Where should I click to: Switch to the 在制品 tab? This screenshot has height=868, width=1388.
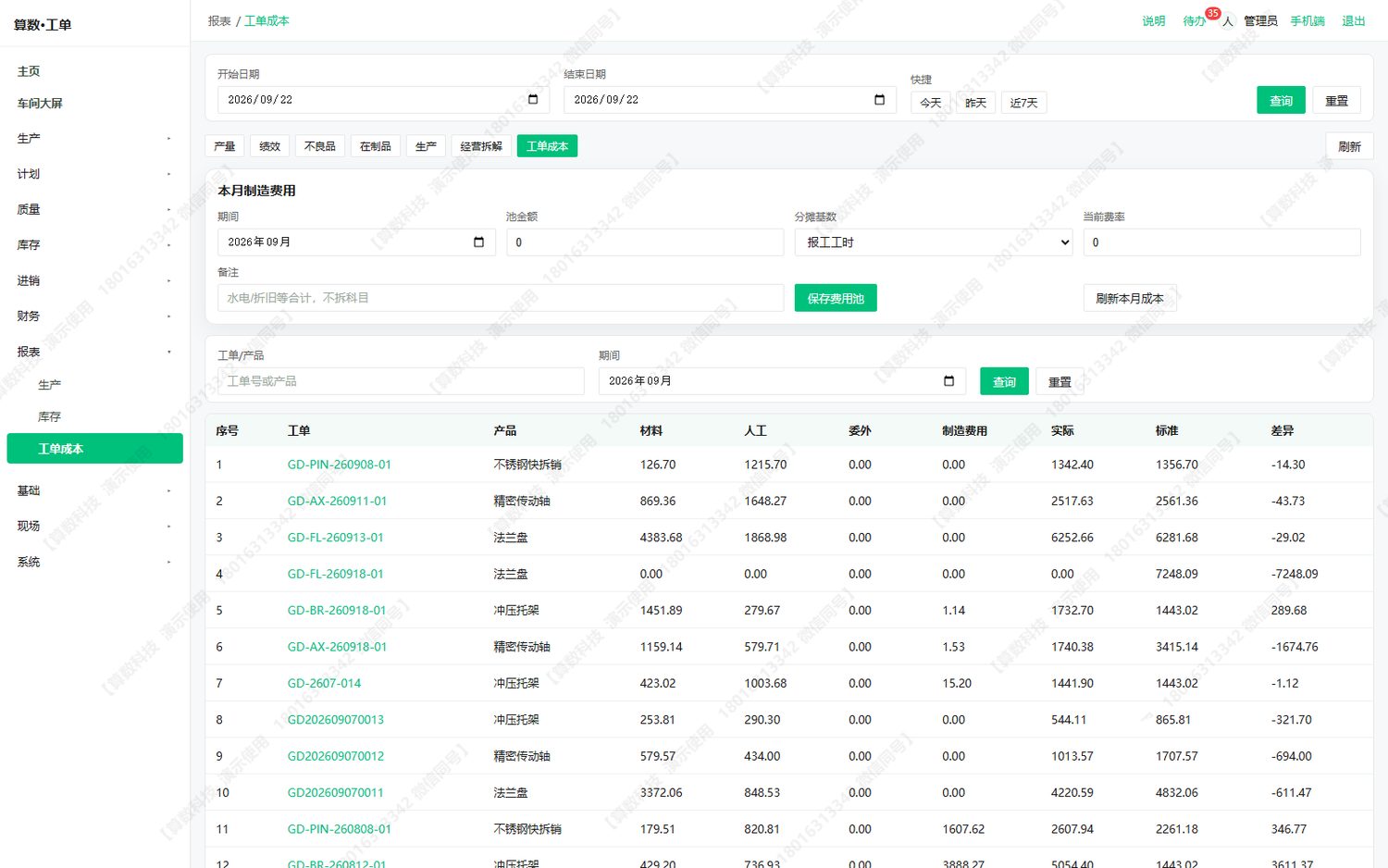(x=376, y=146)
